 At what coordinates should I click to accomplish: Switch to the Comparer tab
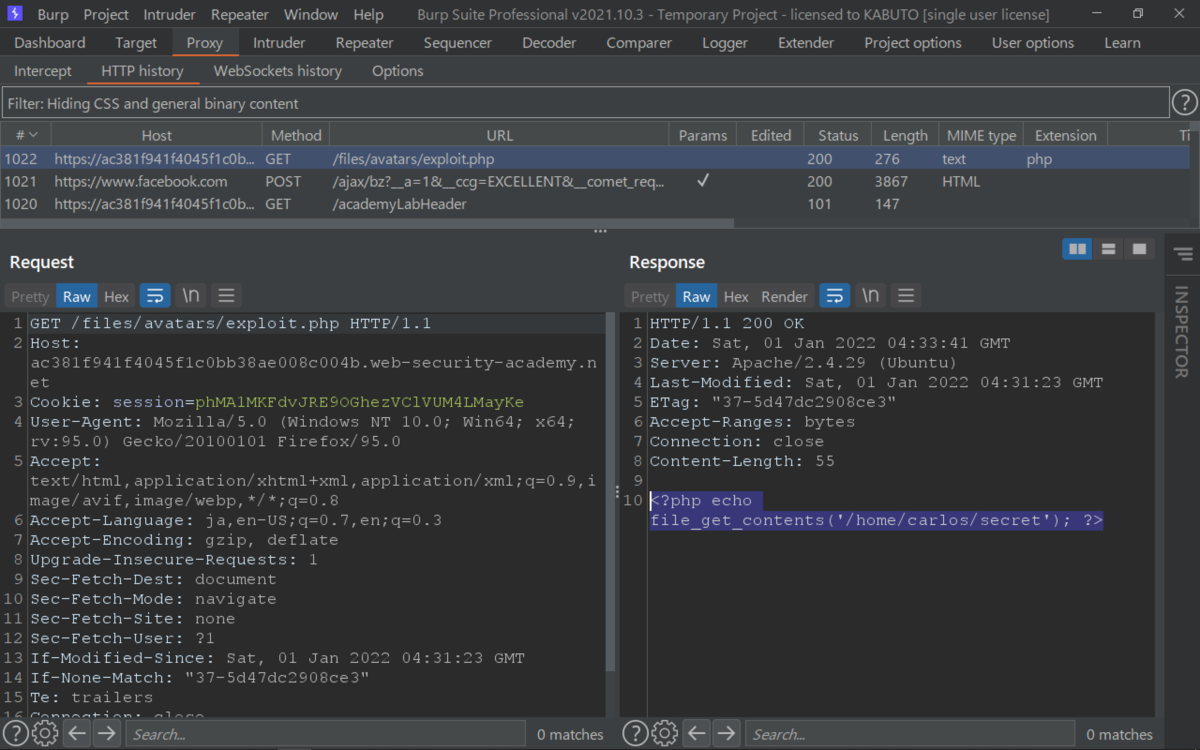(639, 43)
